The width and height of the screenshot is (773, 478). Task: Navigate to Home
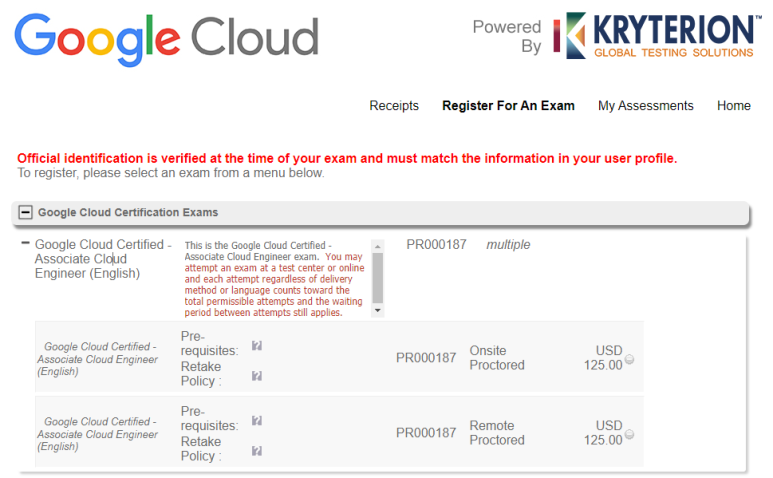[734, 105]
